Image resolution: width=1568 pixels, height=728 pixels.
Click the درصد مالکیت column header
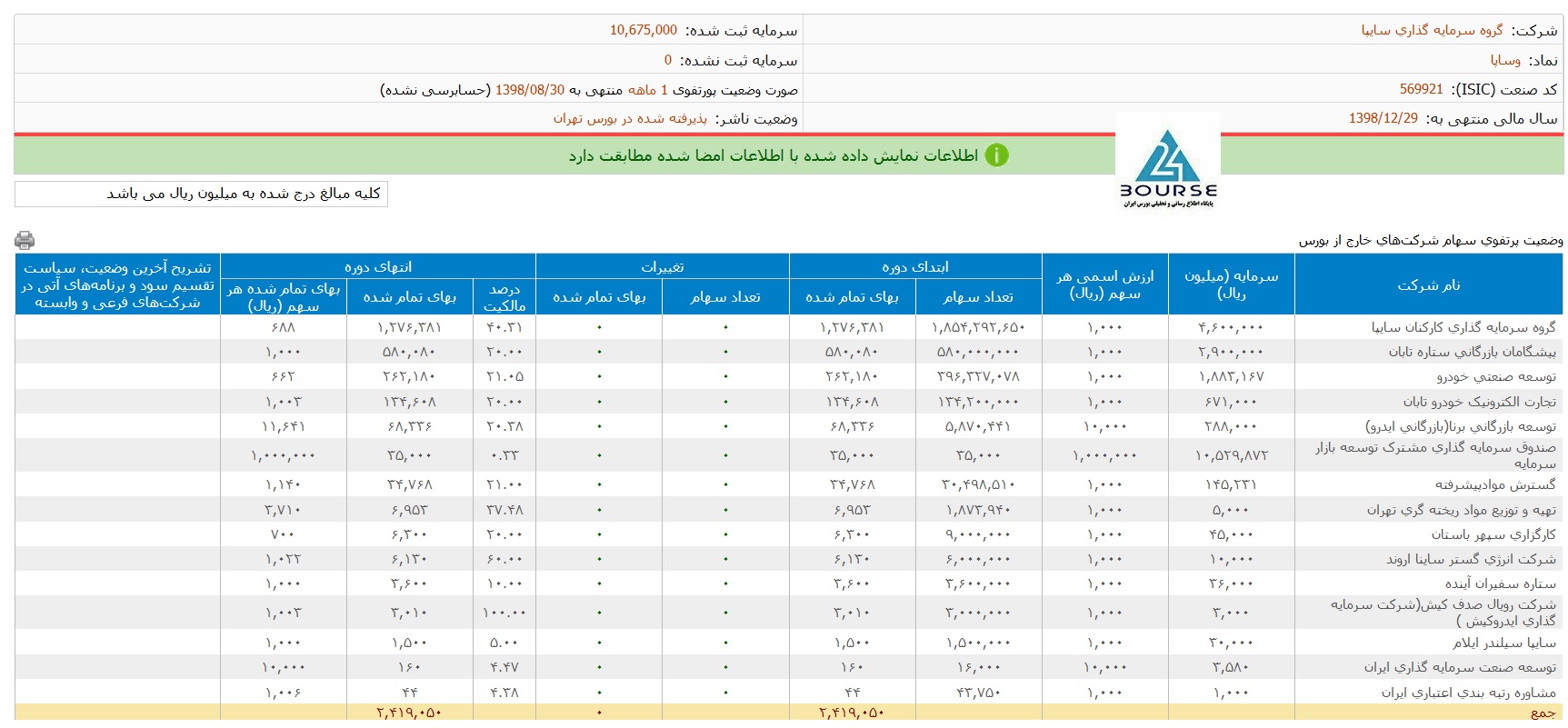(x=504, y=297)
